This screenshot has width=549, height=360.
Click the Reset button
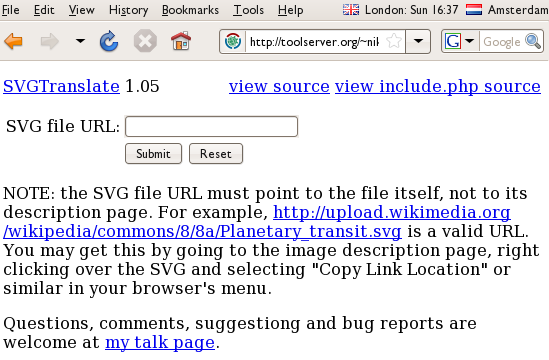pos(216,153)
